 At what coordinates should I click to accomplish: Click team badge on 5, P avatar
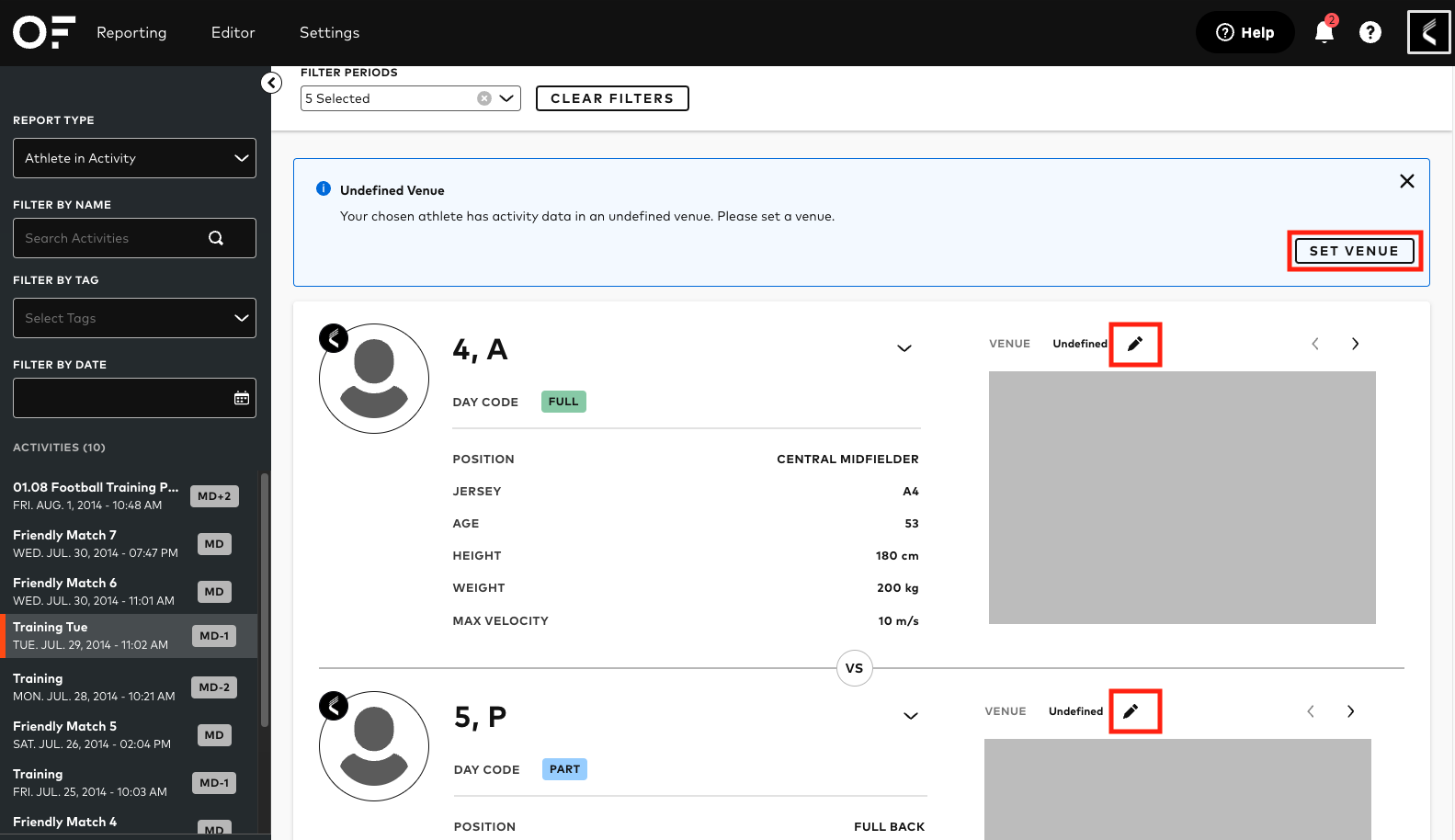tap(334, 706)
